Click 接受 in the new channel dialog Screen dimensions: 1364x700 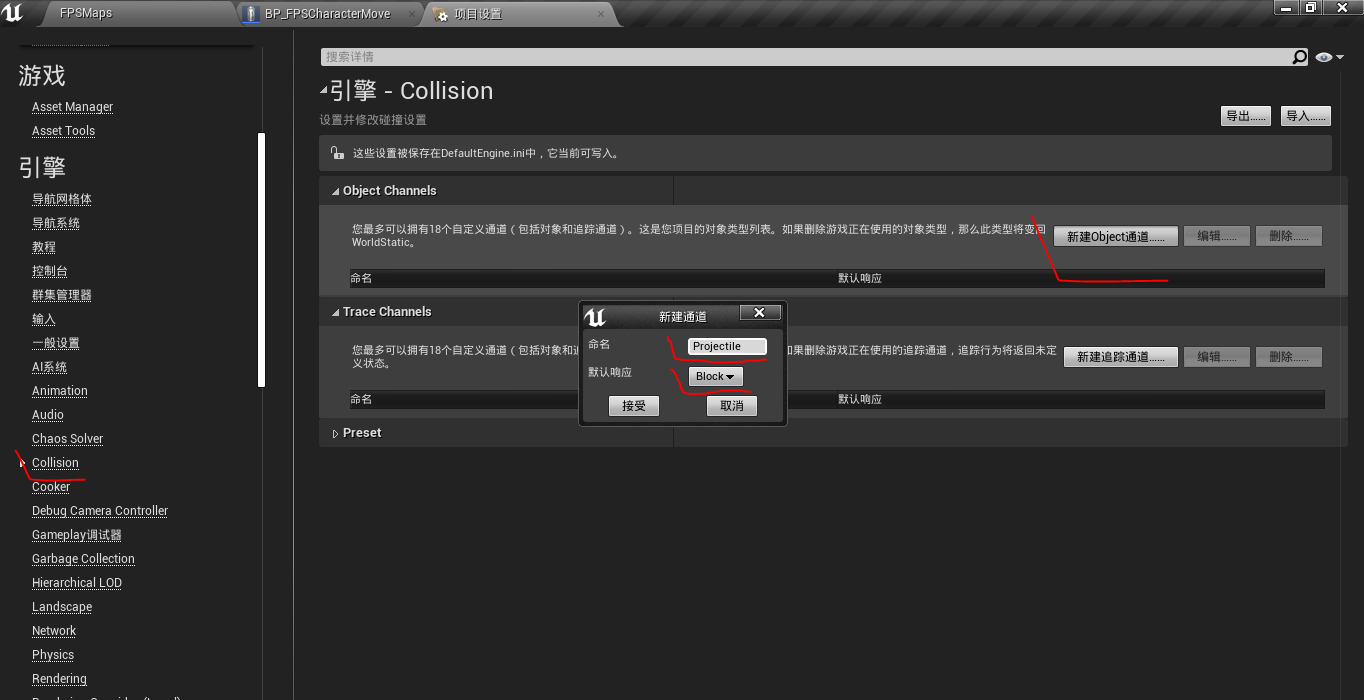coord(634,406)
